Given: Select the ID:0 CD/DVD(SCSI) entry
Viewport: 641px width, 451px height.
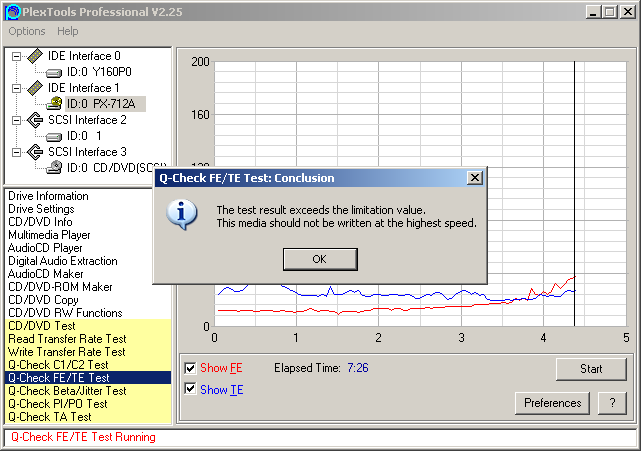Looking at the screenshot, I should [117, 168].
